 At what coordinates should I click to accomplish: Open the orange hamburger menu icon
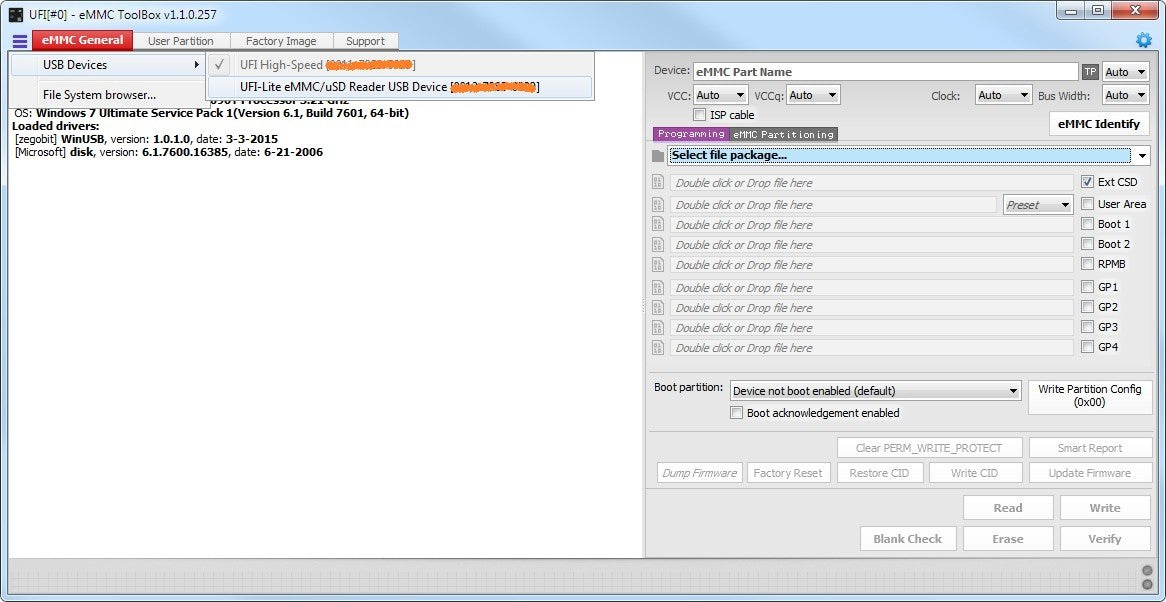(x=19, y=41)
